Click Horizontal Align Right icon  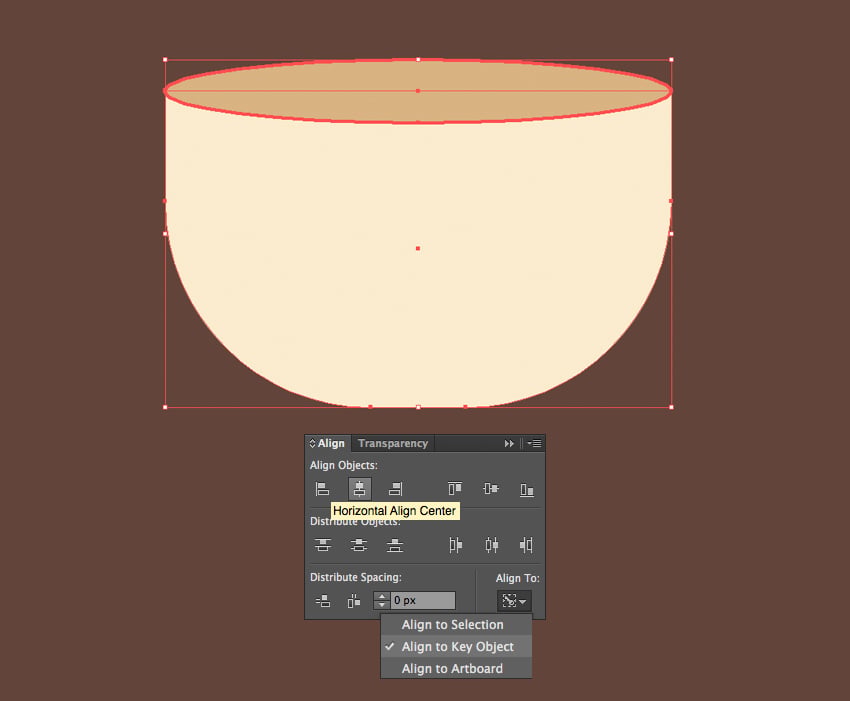(x=395, y=489)
